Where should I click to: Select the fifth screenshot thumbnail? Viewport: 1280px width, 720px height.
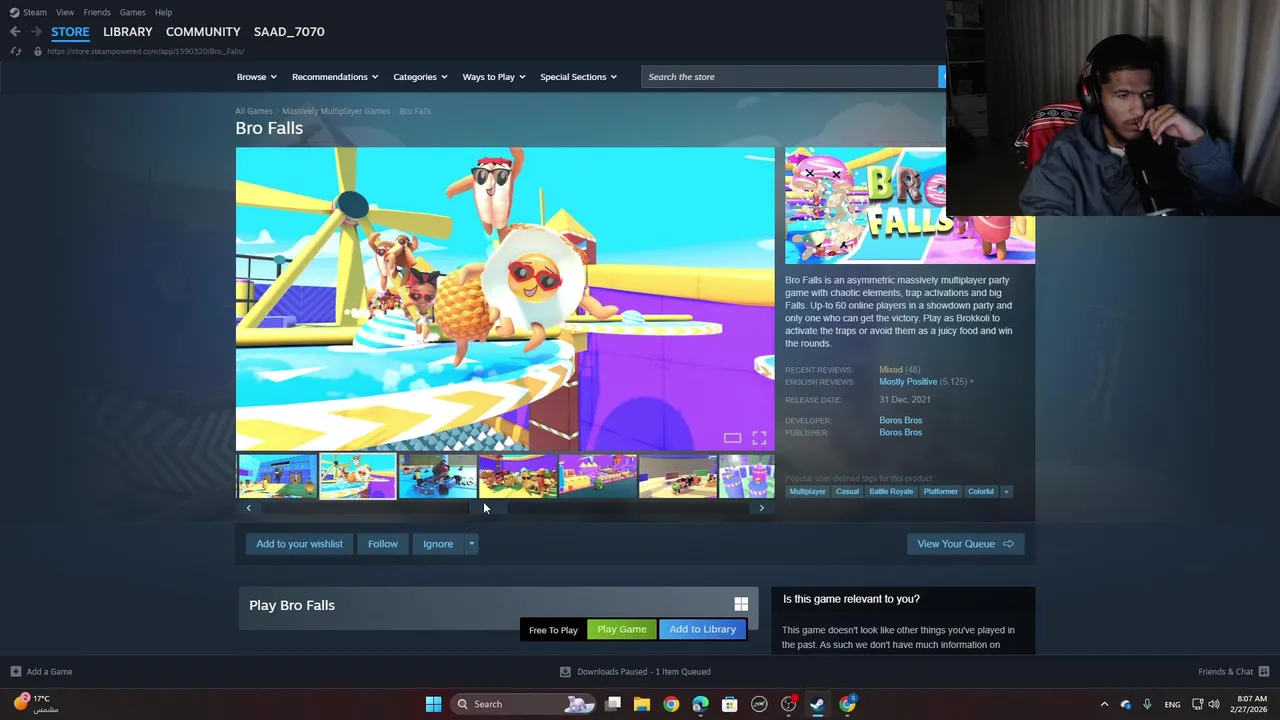(x=597, y=476)
